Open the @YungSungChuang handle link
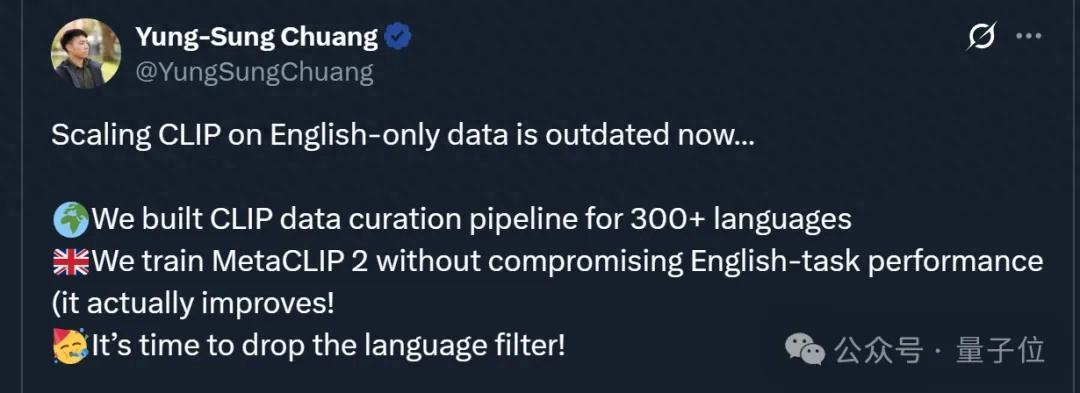The image size is (1080, 393). (254, 72)
